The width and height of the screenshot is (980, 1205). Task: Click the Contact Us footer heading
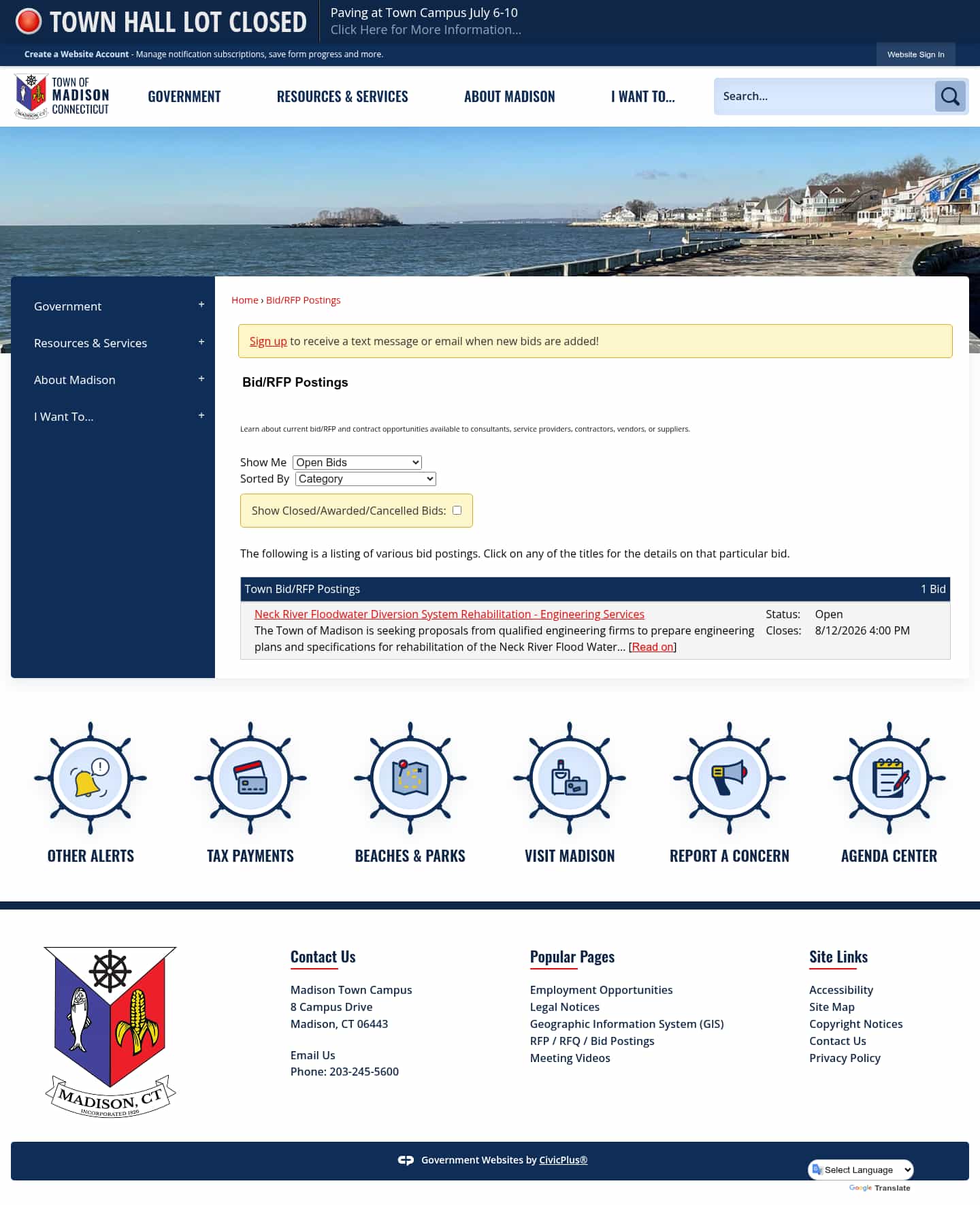tap(323, 957)
